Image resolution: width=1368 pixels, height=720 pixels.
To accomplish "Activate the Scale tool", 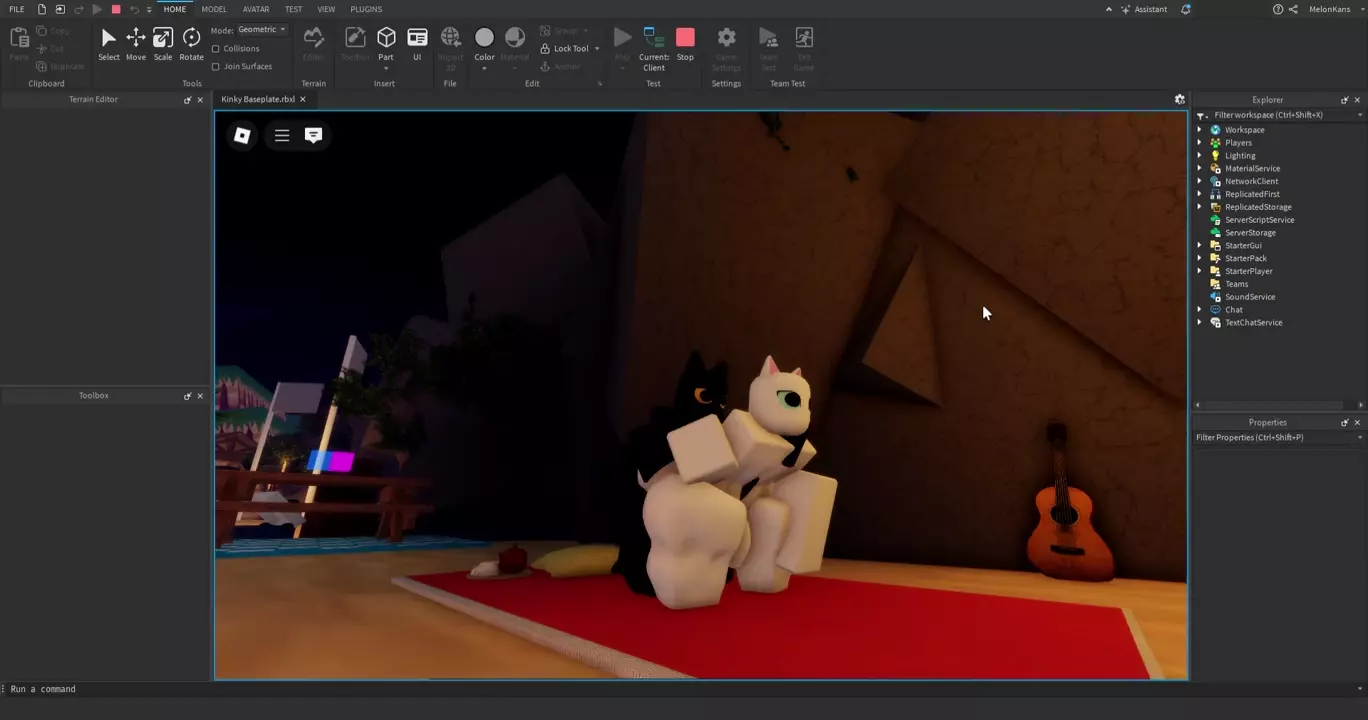I will click(x=163, y=42).
